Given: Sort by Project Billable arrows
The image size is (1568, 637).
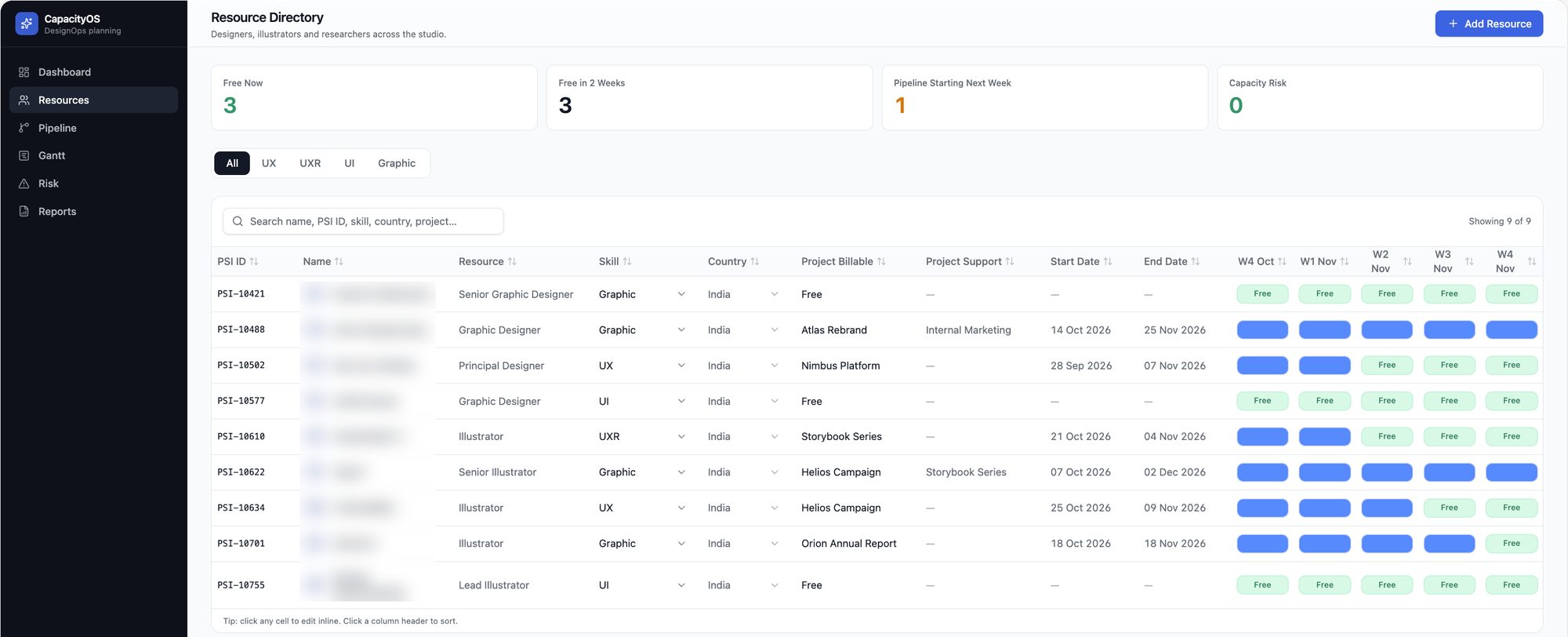Looking at the screenshot, I should [881, 261].
